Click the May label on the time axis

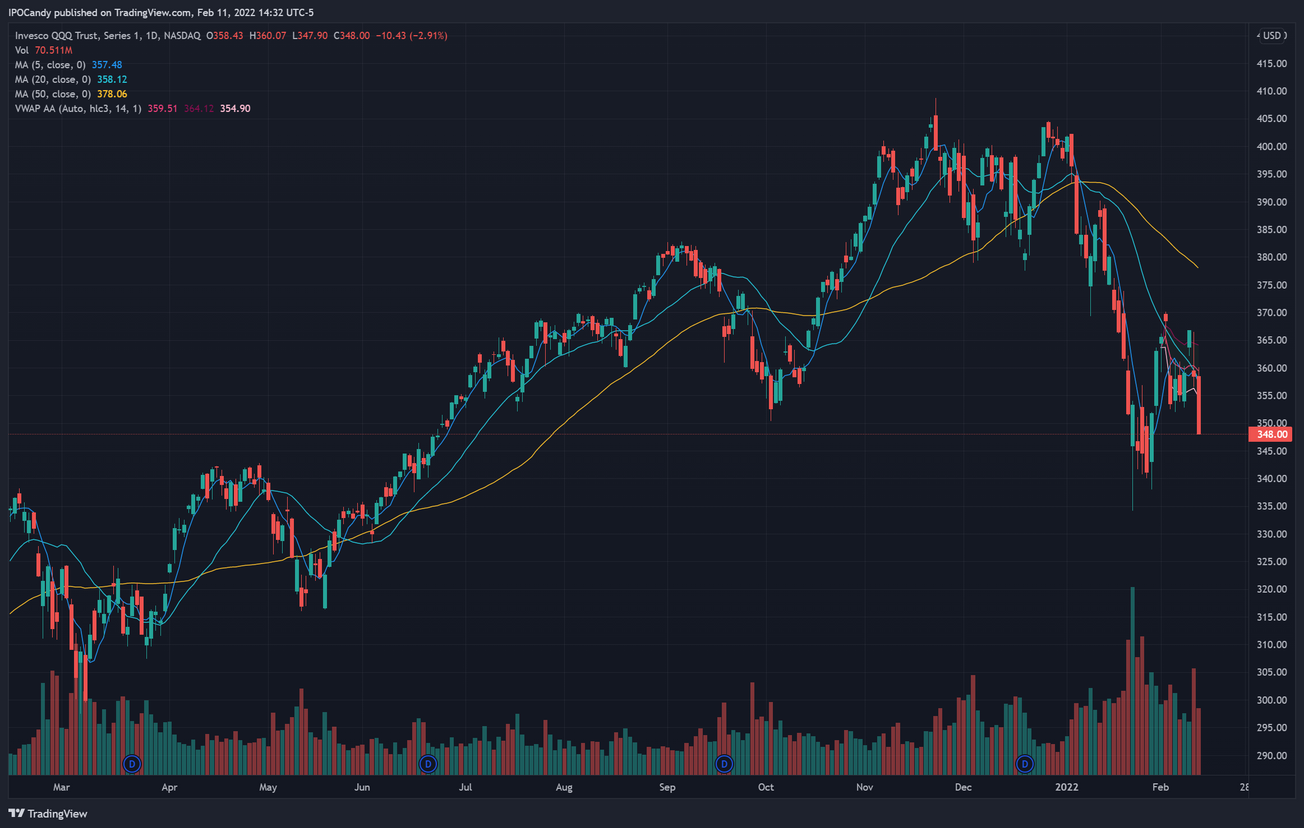coord(267,788)
